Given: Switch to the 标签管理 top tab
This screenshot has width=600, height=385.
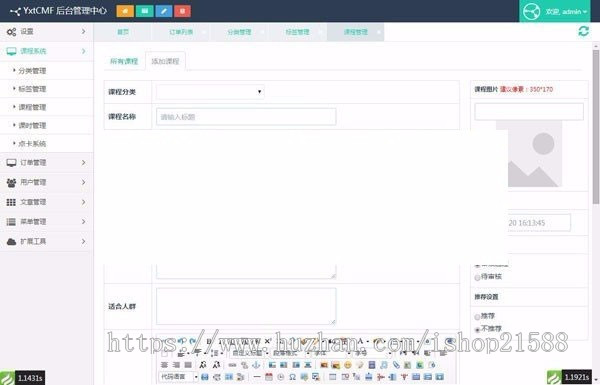Looking at the screenshot, I should (x=297, y=32).
